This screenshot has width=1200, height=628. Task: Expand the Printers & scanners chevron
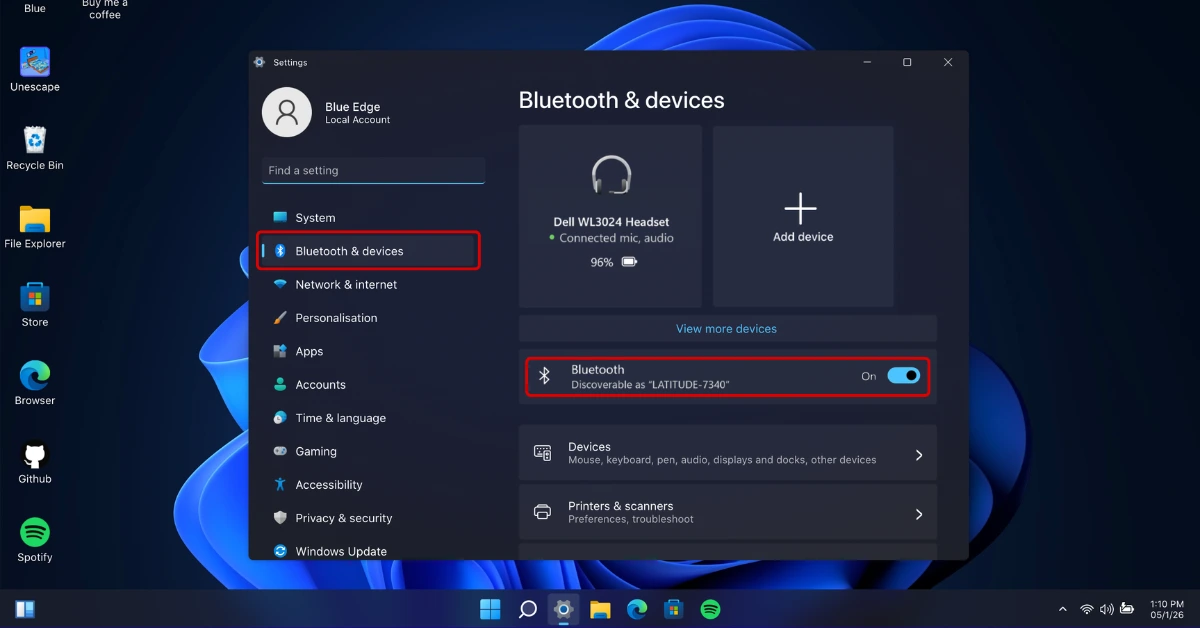[919, 514]
